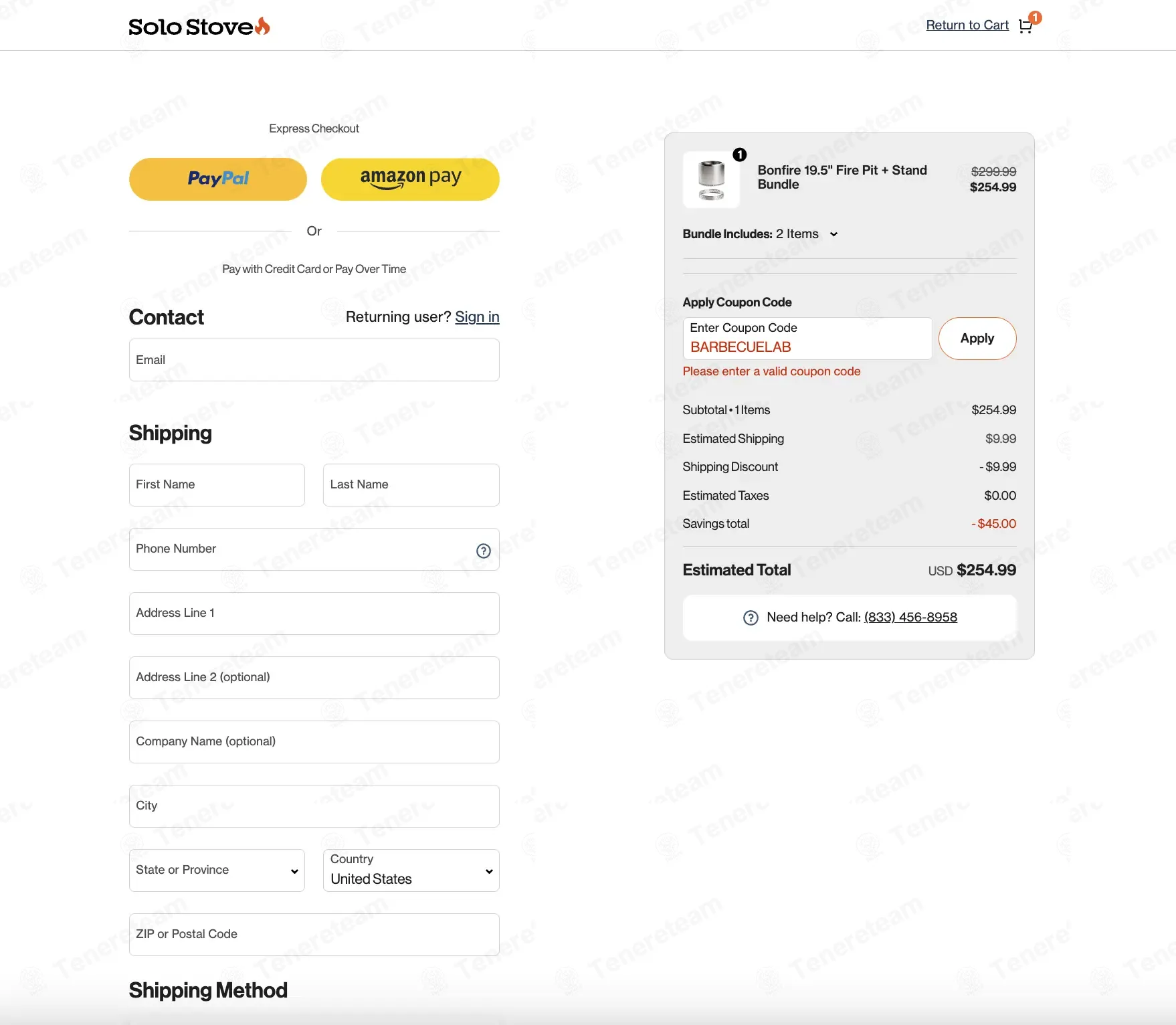Click the Sign in link
The image size is (1176, 1025).
(x=477, y=316)
